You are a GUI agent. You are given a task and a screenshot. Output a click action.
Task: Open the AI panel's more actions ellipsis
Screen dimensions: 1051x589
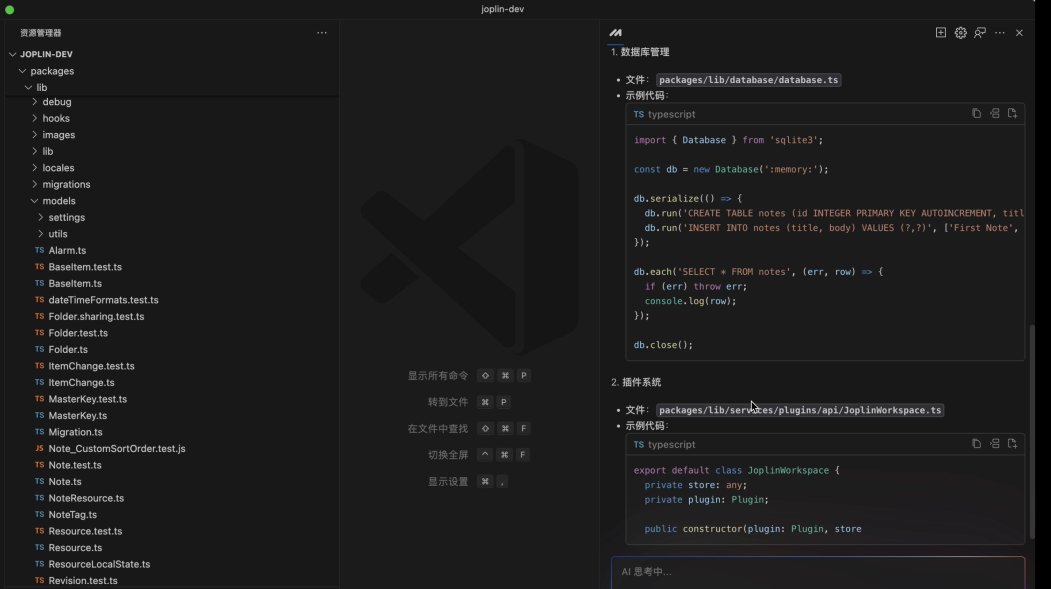(x=999, y=33)
